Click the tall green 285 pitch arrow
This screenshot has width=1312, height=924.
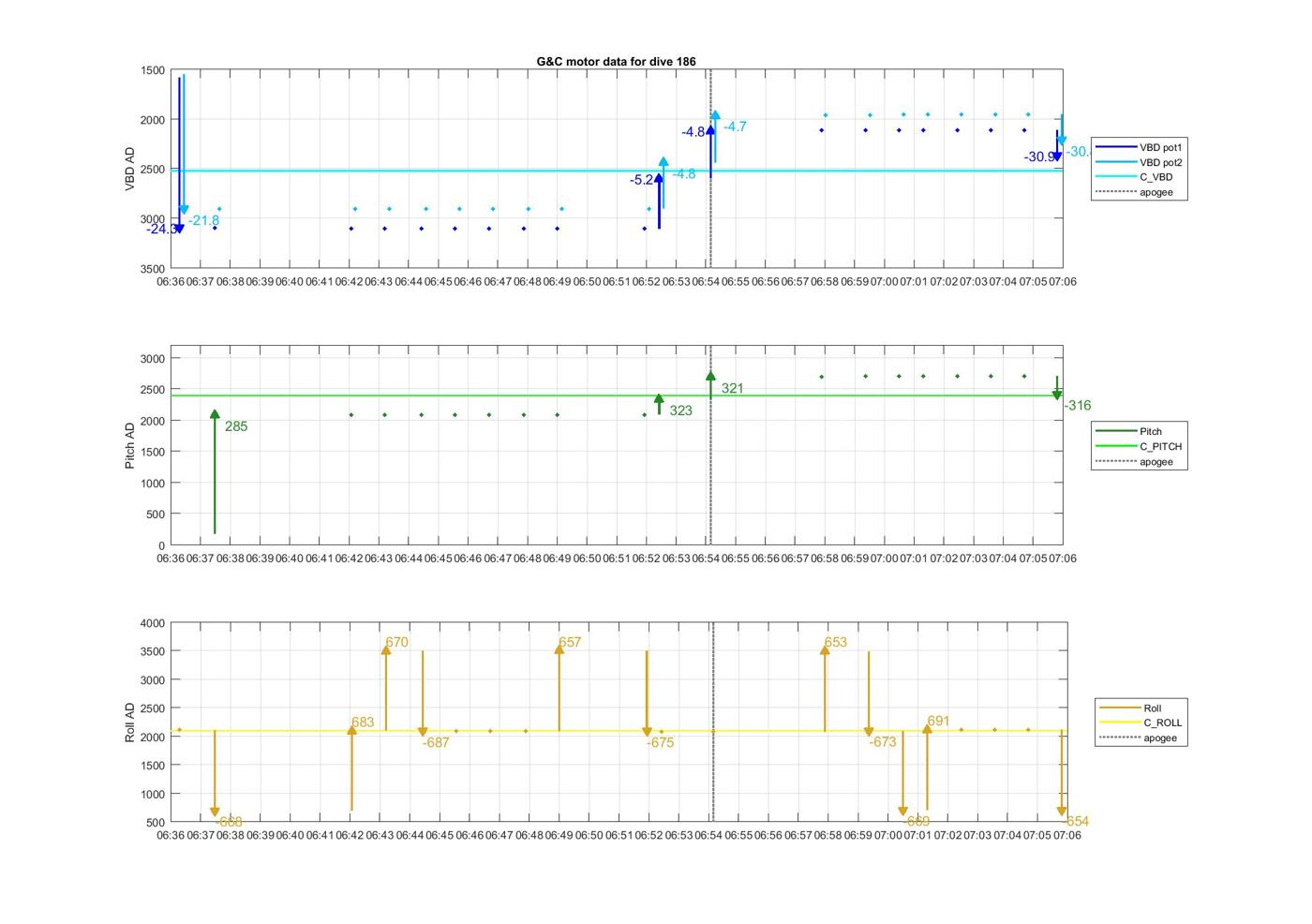(215, 471)
